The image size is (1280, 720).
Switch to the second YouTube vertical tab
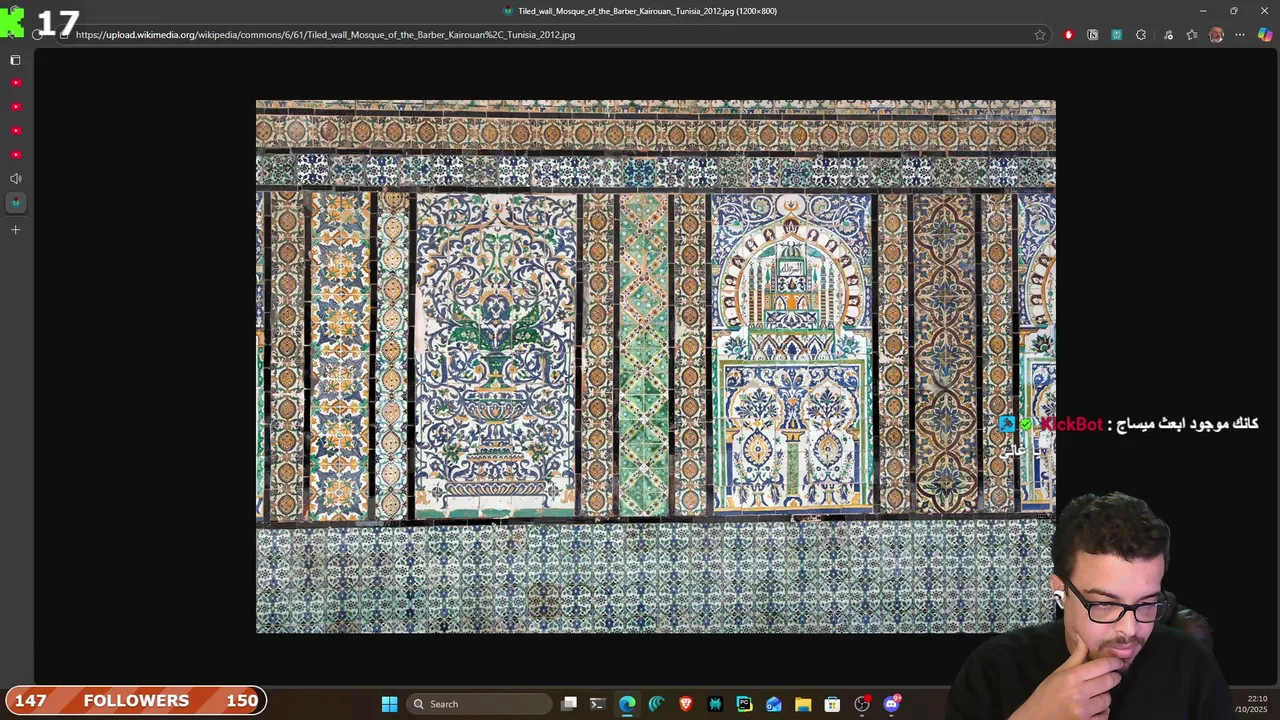click(15, 107)
